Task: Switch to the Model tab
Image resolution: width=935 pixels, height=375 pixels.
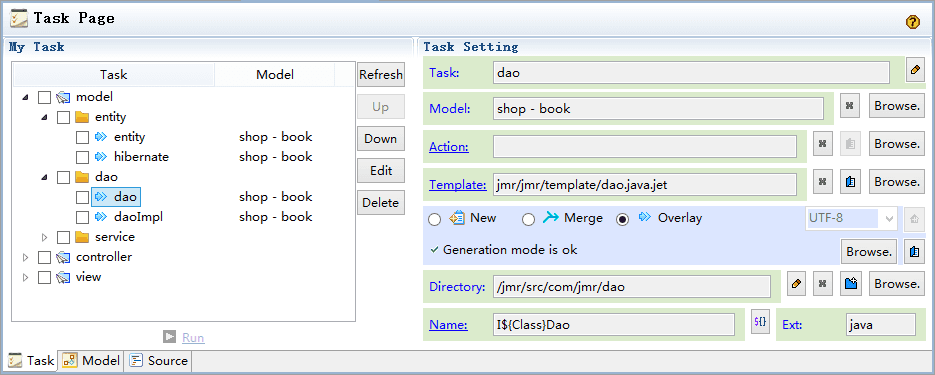Action: (91, 361)
